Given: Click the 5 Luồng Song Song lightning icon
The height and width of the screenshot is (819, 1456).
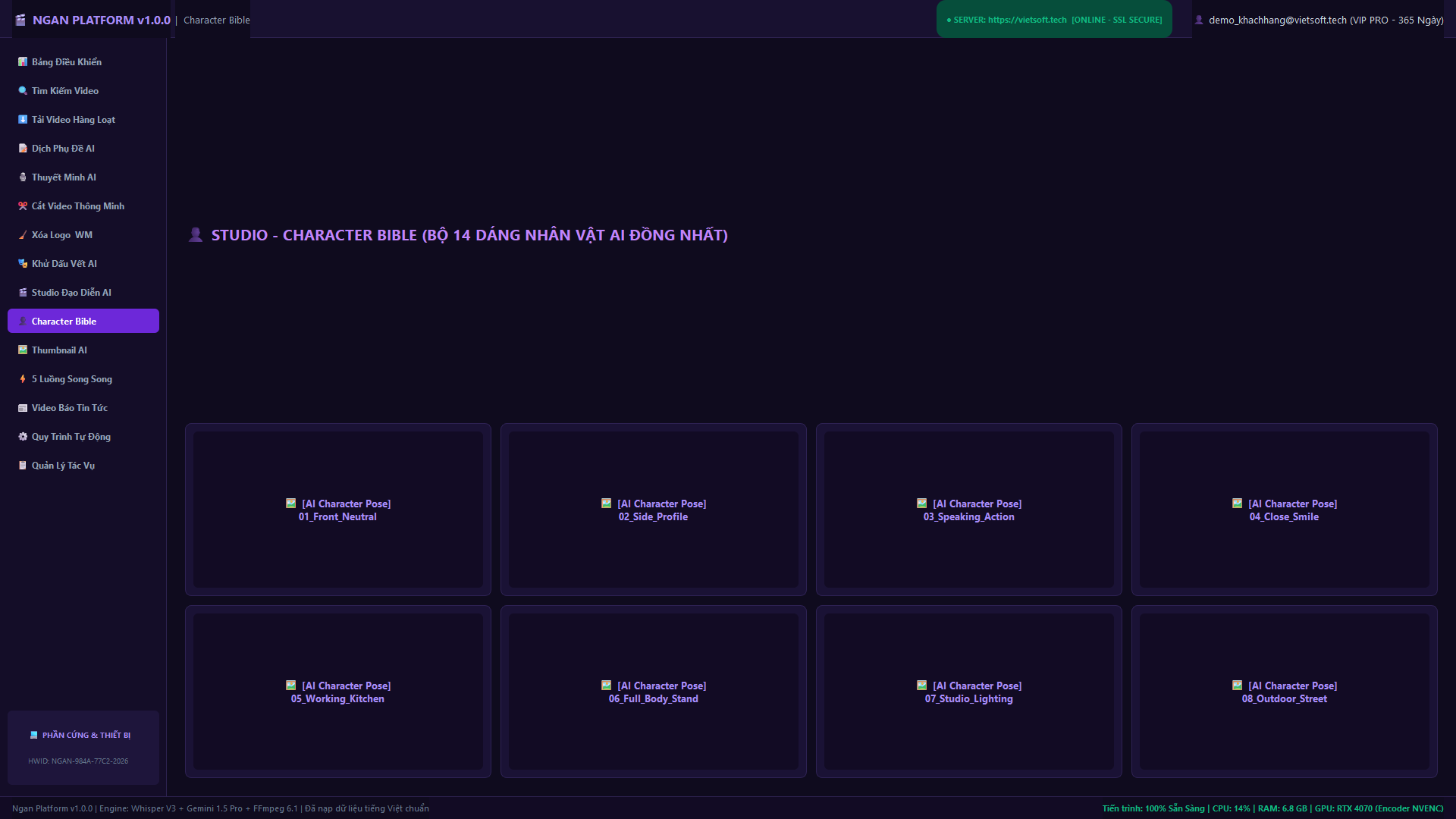Looking at the screenshot, I should click(x=23, y=379).
